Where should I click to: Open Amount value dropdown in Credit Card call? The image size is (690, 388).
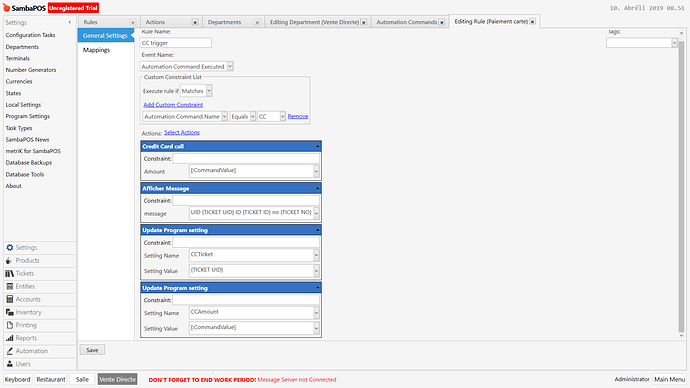tap(316, 171)
